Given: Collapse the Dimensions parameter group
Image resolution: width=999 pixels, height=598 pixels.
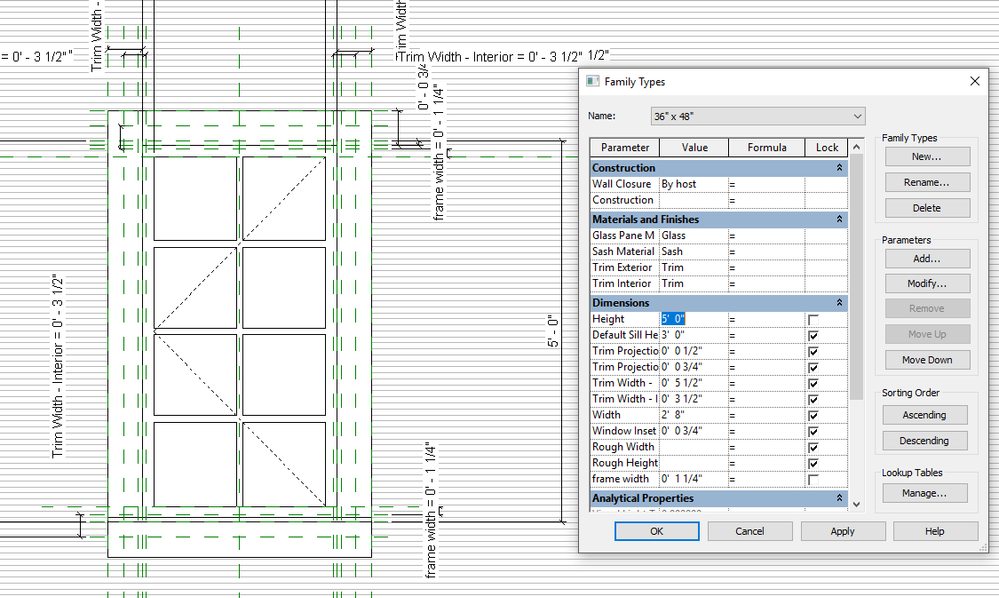Looking at the screenshot, I should pos(839,303).
